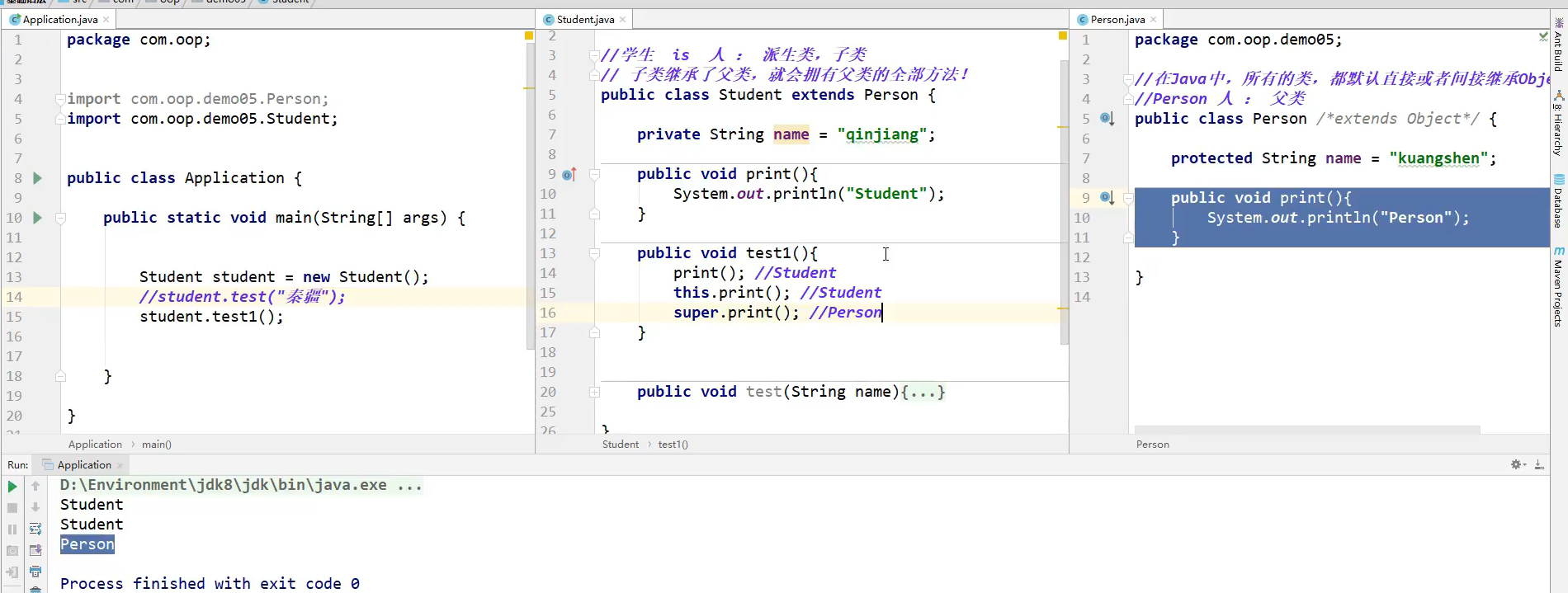Click the java.exe command line in console
The image size is (1568, 593).
coord(241,485)
